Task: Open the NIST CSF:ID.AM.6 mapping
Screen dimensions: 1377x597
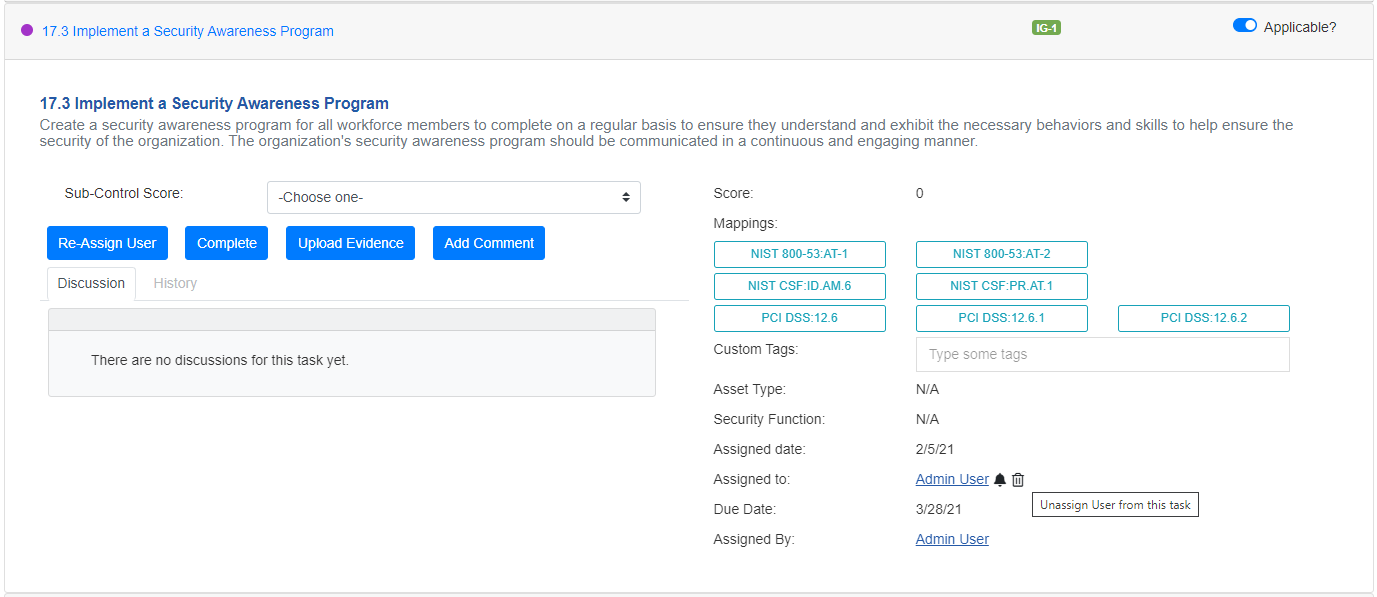Action: [x=799, y=286]
